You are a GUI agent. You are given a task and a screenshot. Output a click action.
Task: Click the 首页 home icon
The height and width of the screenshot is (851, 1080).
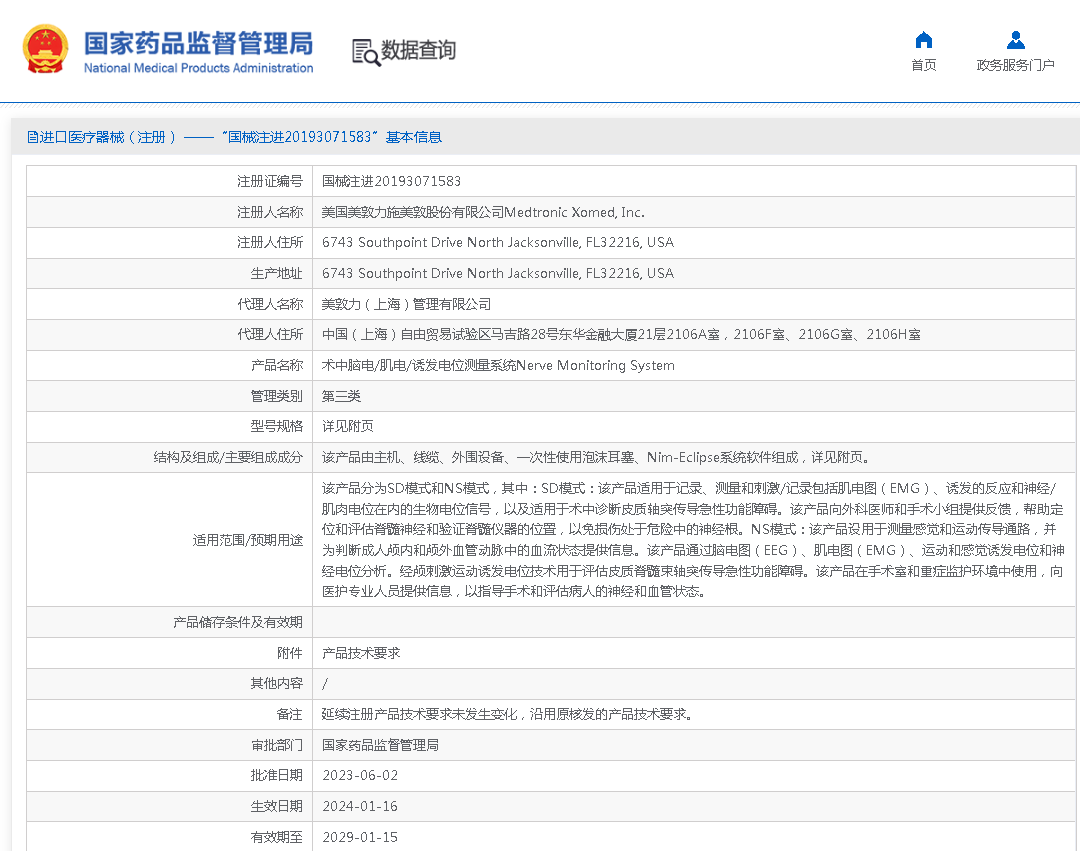click(923, 40)
